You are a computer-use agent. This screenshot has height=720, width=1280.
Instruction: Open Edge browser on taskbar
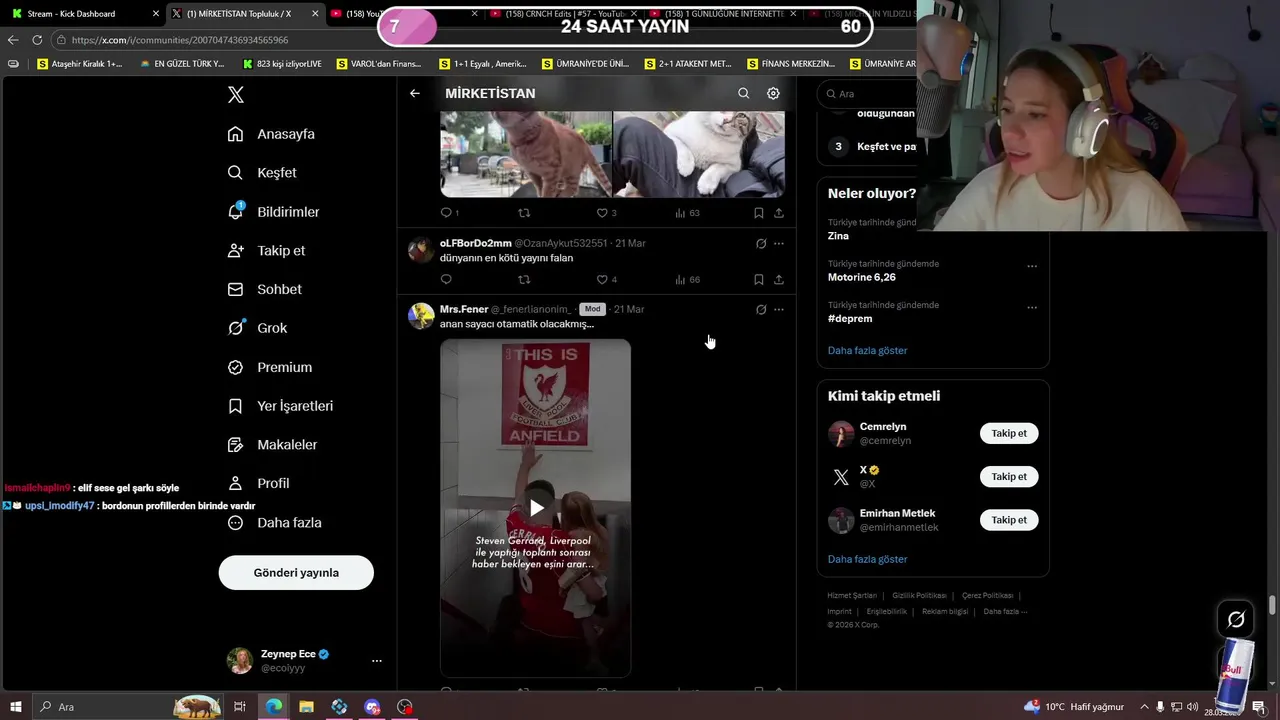273,707
